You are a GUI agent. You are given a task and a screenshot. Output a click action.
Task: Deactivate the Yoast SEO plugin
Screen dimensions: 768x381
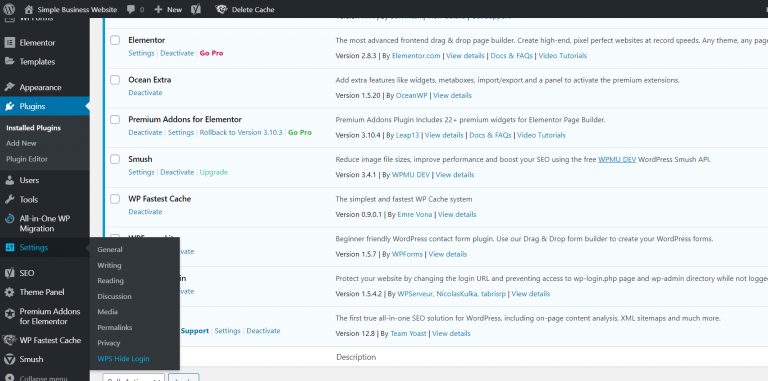coord(263,331)
